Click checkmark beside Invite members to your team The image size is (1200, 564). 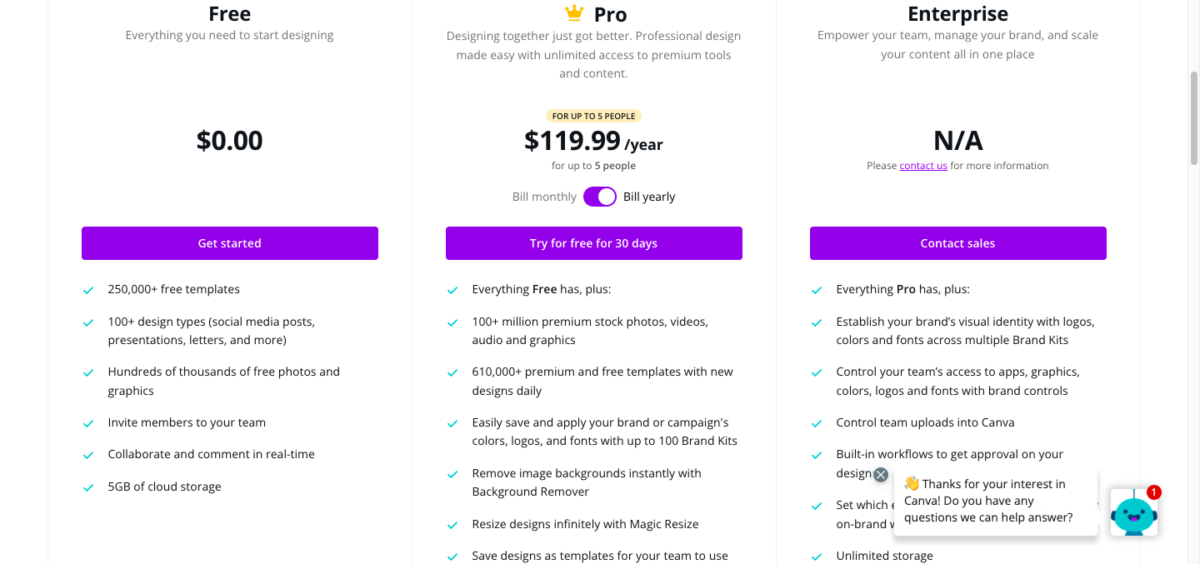[x=89, y=423]
